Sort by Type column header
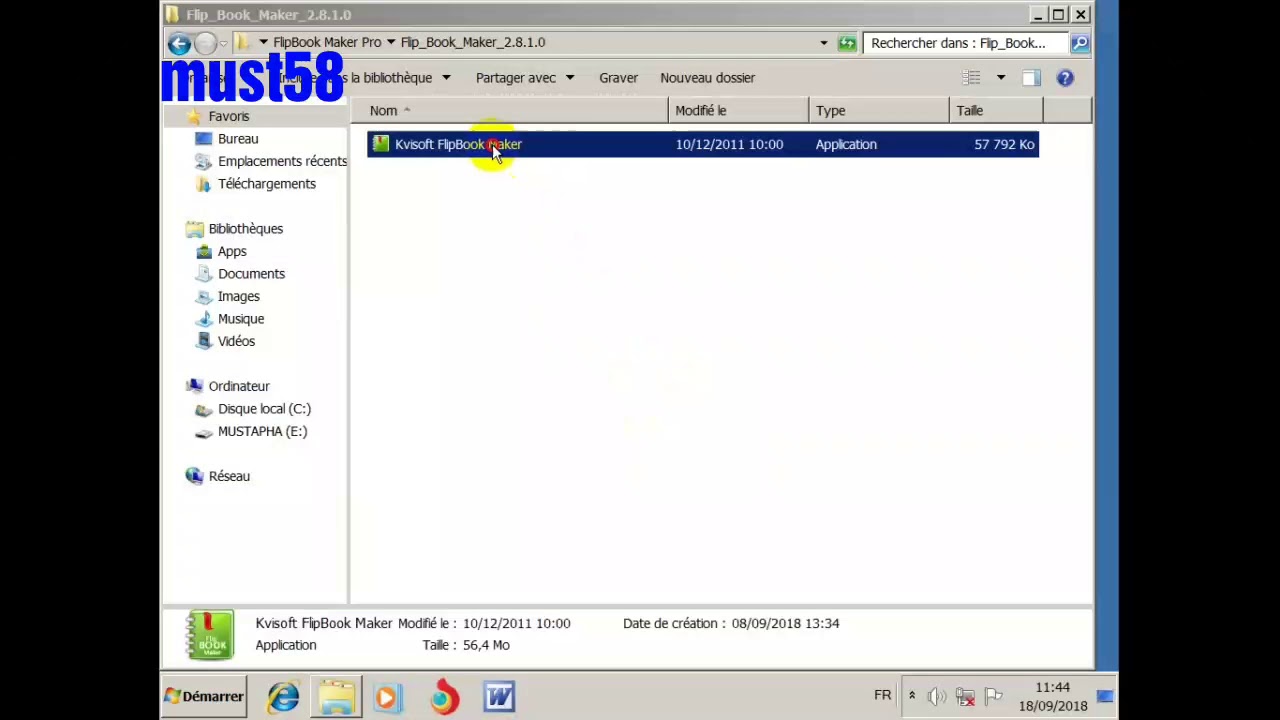The width and height of the screenshot is (1280, 720). click(878, 111)
